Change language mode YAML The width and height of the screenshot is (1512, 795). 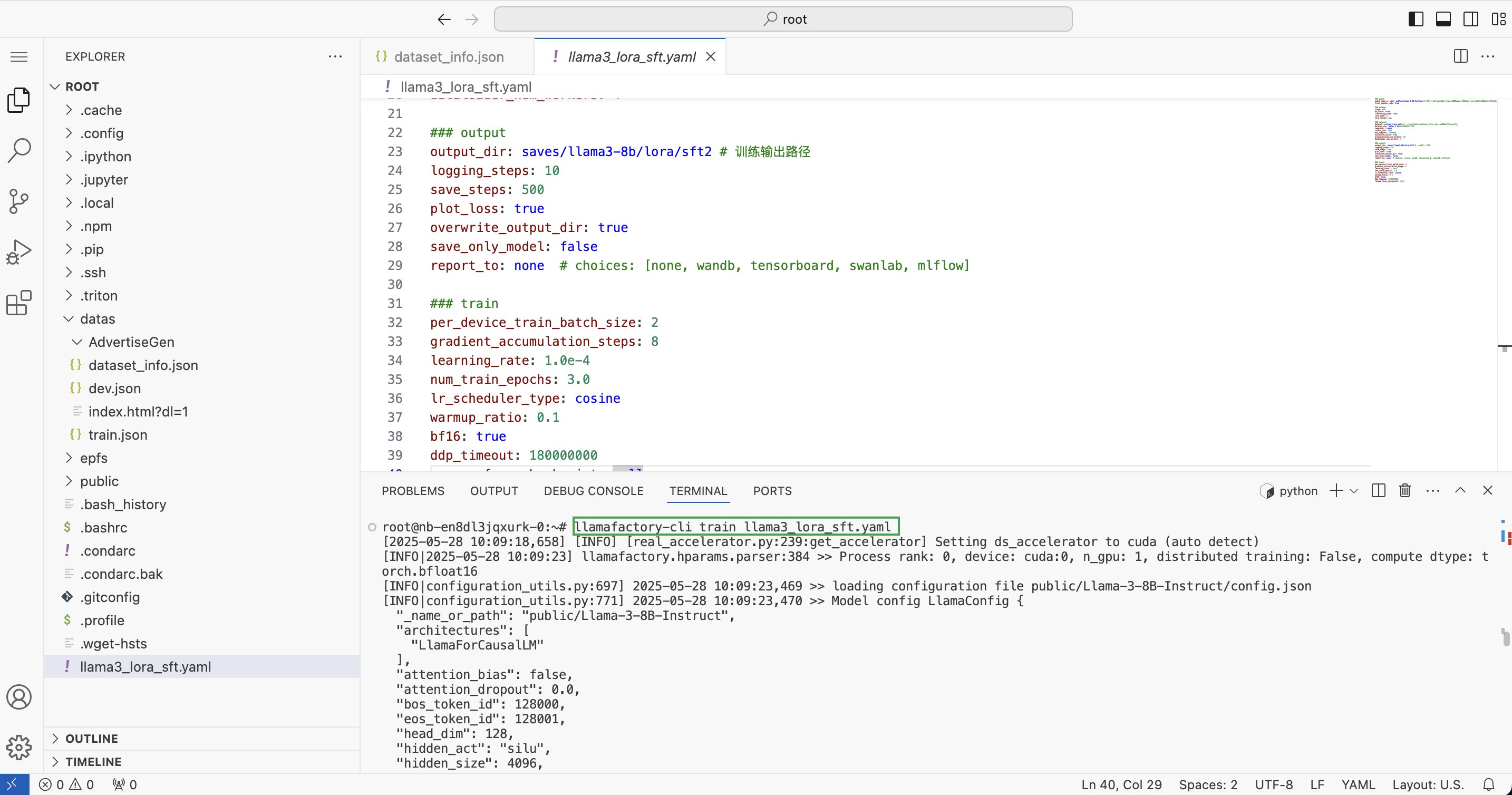[1358, 784]
